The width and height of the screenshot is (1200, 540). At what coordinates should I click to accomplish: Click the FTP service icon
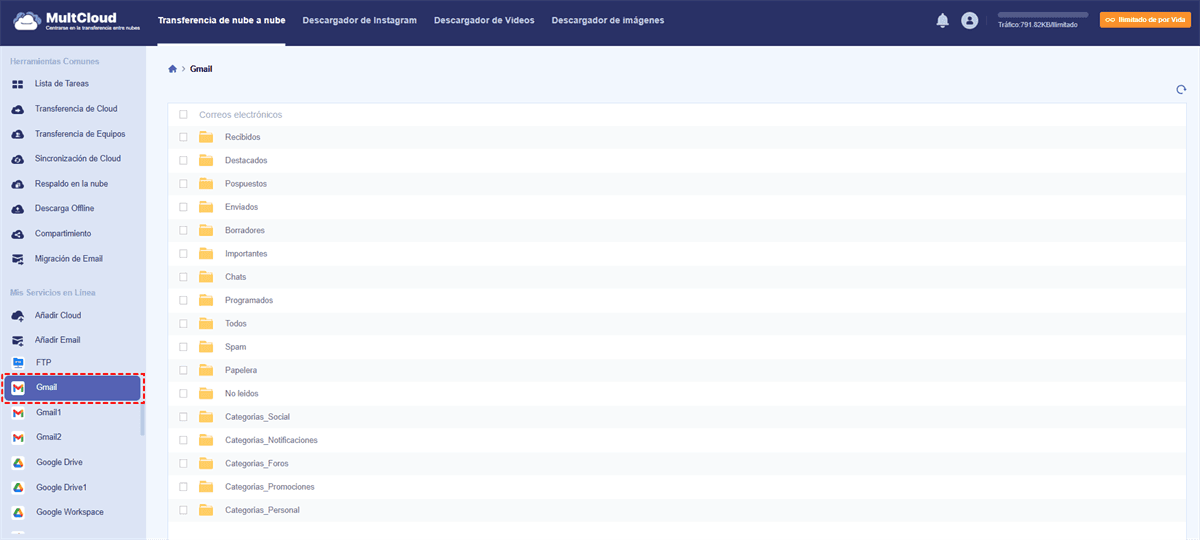(x=17, y=363)
